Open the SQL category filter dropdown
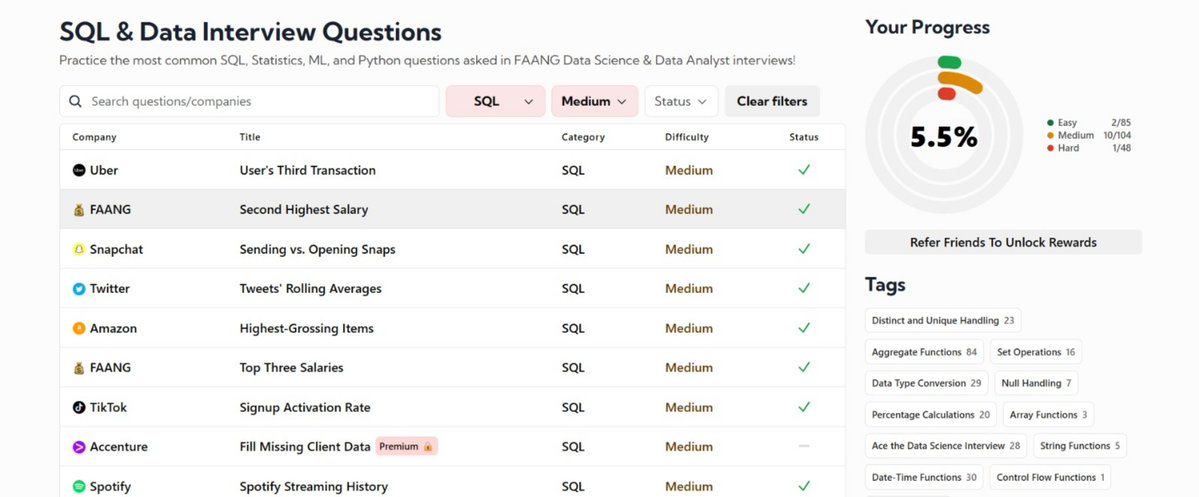1199x497 pixels. pyautogui.click(x=496, y=101)
